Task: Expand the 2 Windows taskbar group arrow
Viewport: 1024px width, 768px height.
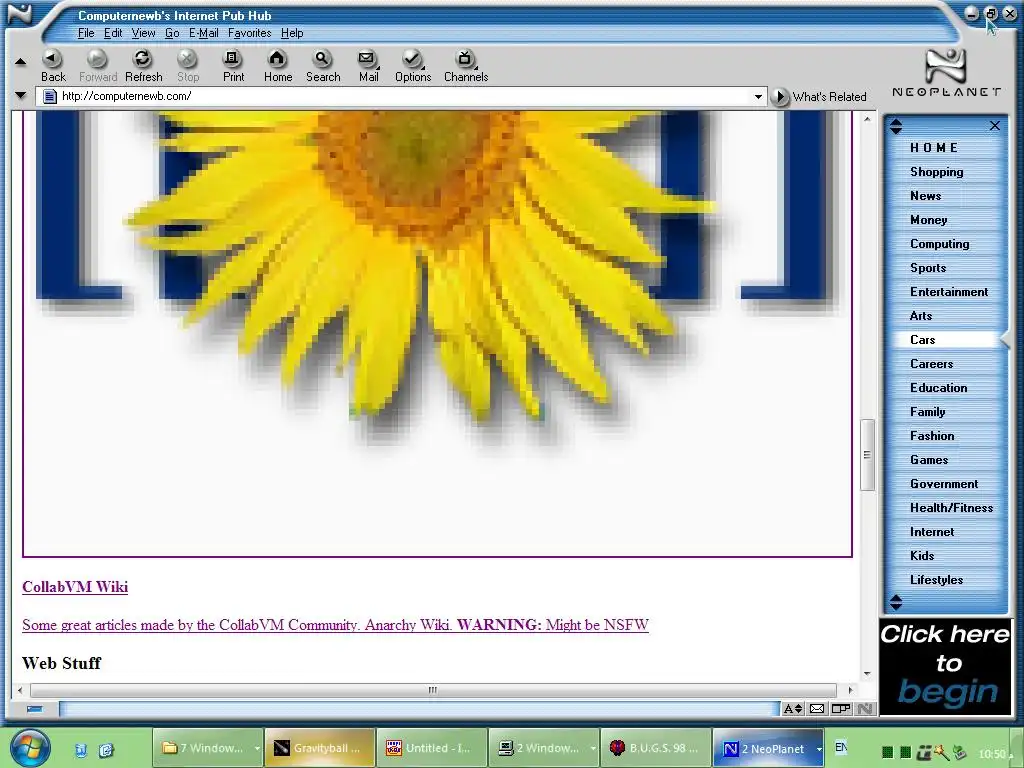Action: 592,749
